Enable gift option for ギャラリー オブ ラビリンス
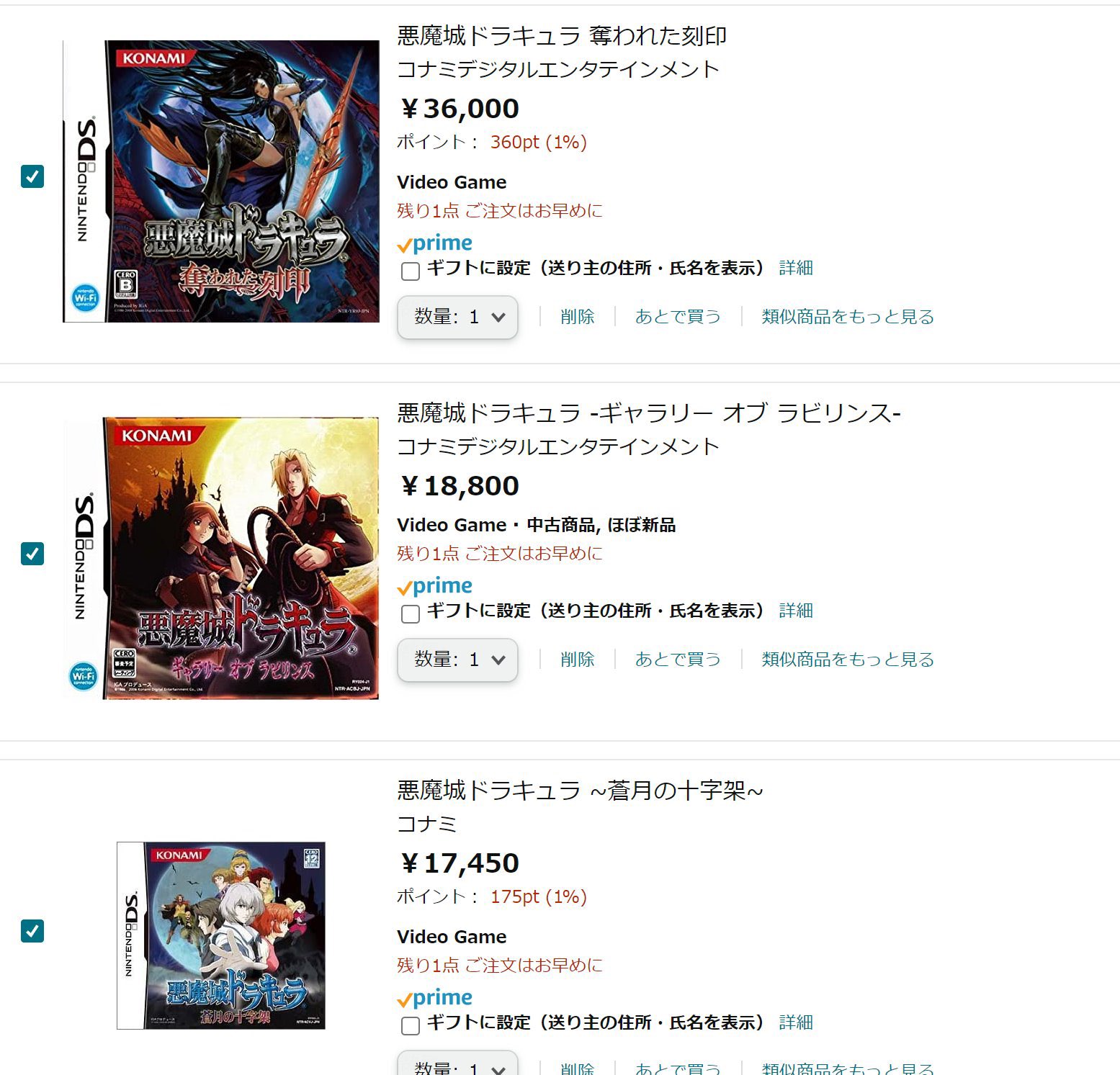 click(411, 613)
